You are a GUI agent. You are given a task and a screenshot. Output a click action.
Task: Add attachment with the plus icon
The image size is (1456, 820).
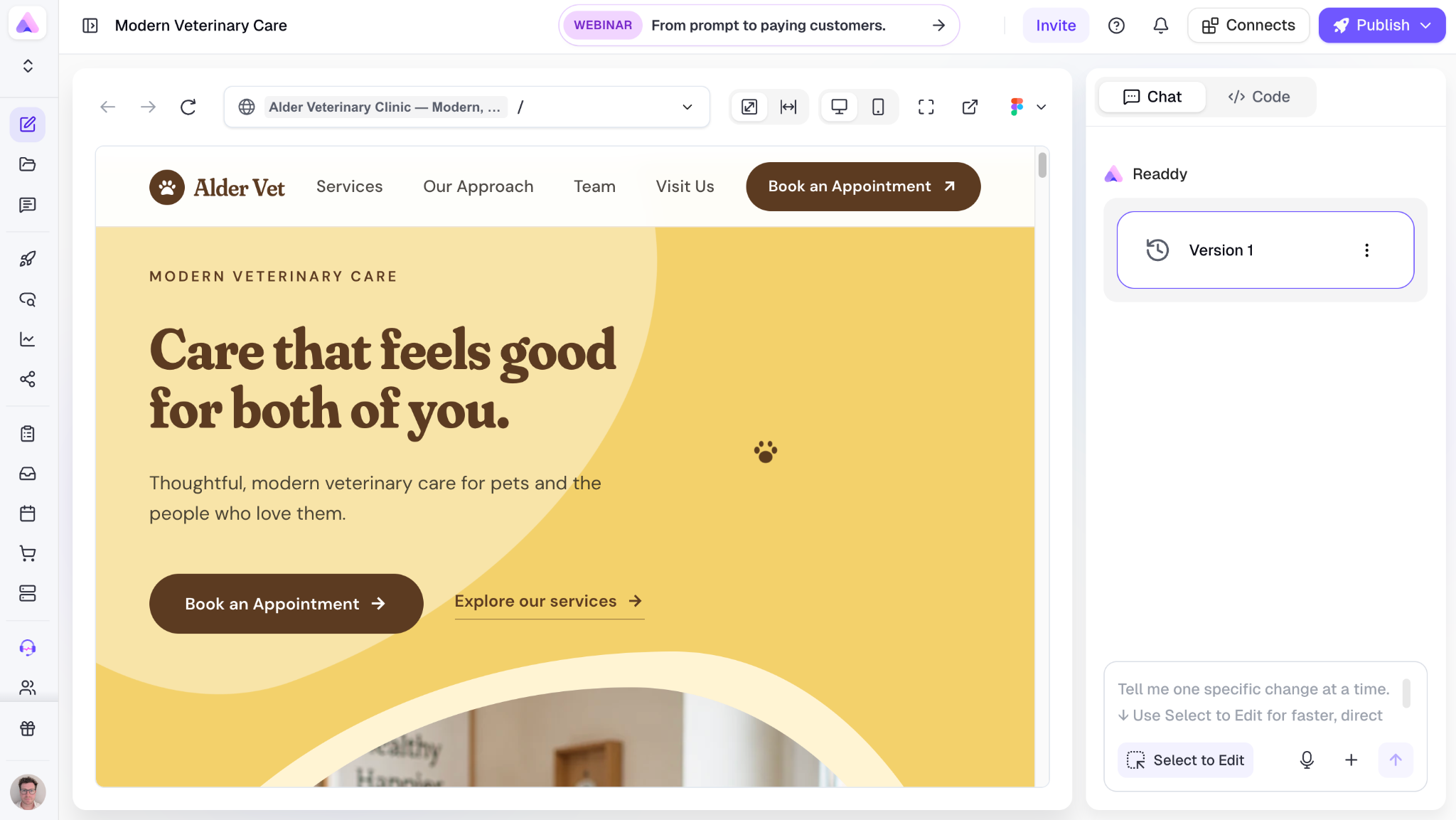pyautogui.click(x=1351, y=760)
